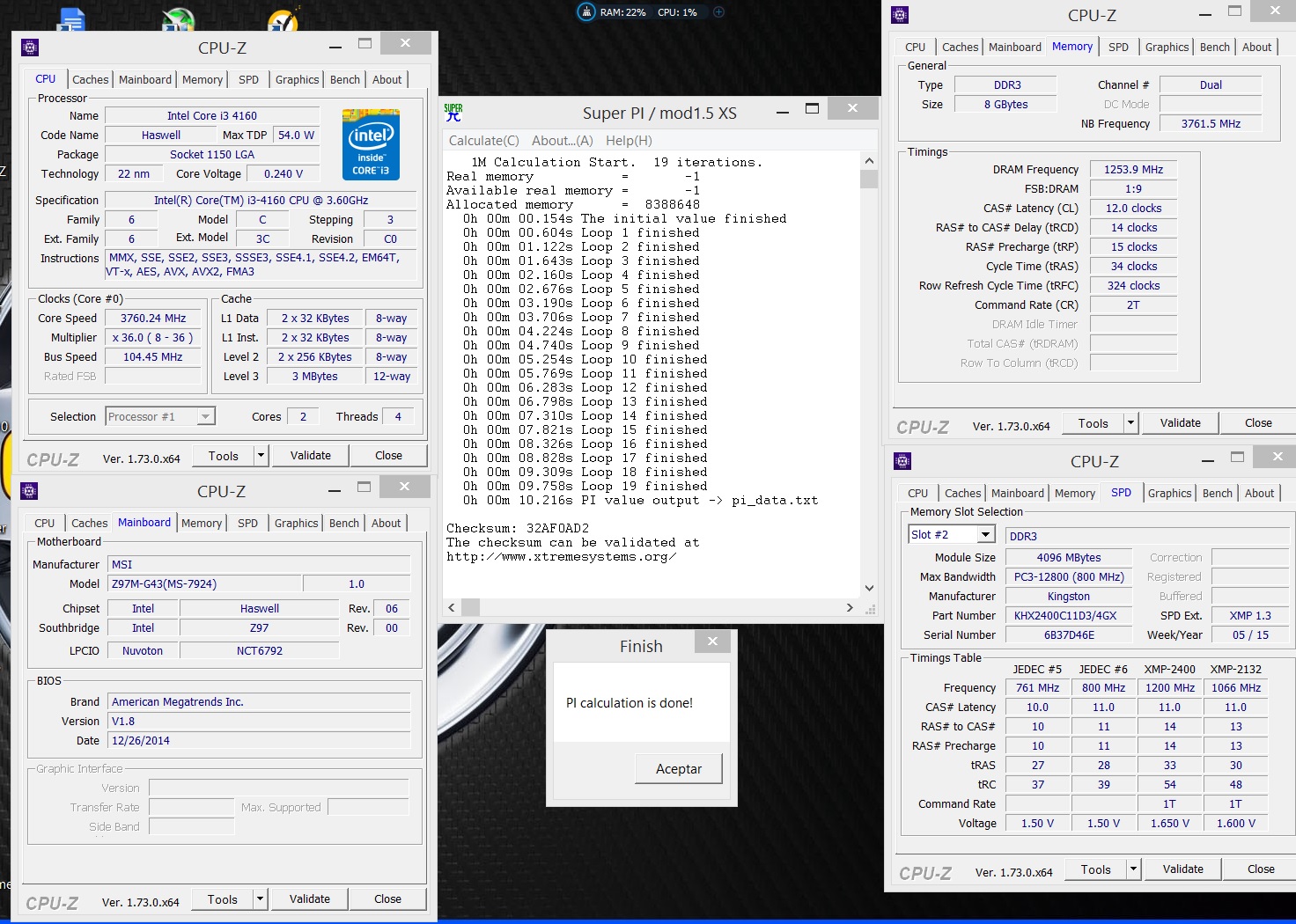Open Tools dropdown arrow in SPD window
The image size is (1296, 924).
point(1133,869)
